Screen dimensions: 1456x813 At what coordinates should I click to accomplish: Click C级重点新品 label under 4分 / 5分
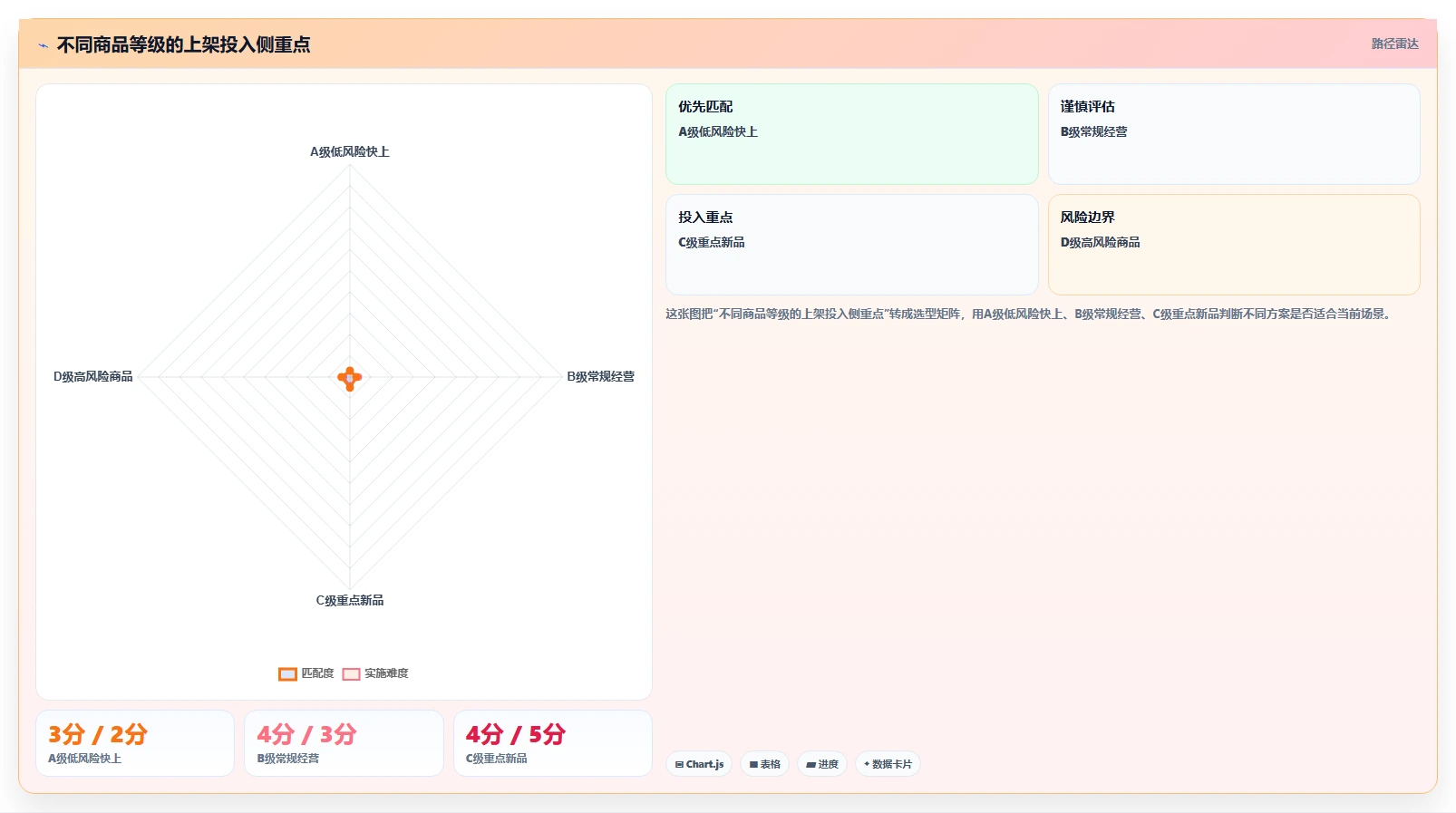coord(497,759)
